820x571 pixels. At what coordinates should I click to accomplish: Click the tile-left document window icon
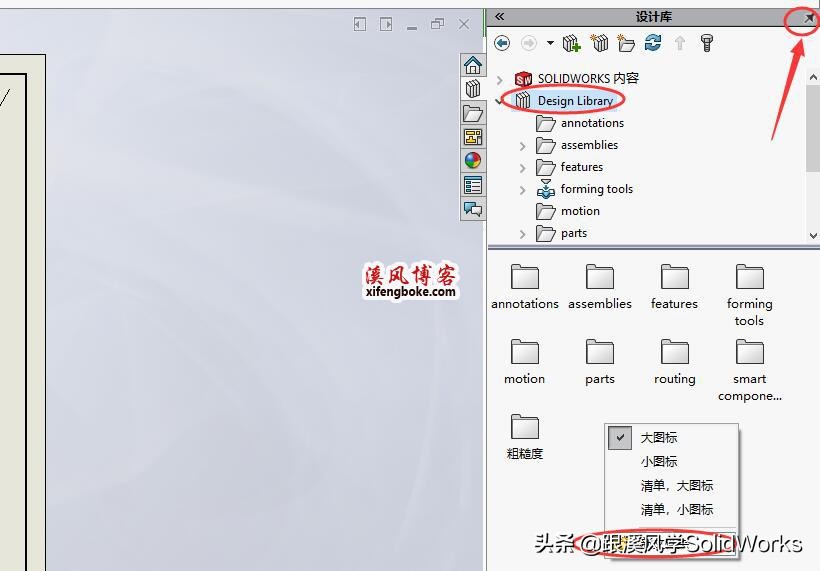[360, 24]
